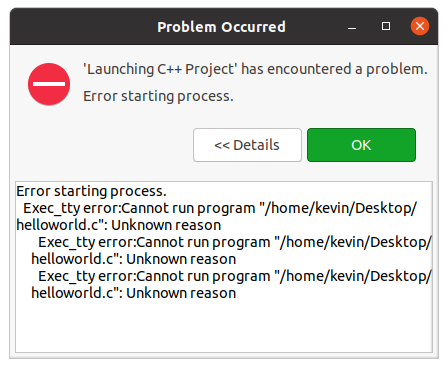Click the empty space inside the details text box

tap(224, 327)
